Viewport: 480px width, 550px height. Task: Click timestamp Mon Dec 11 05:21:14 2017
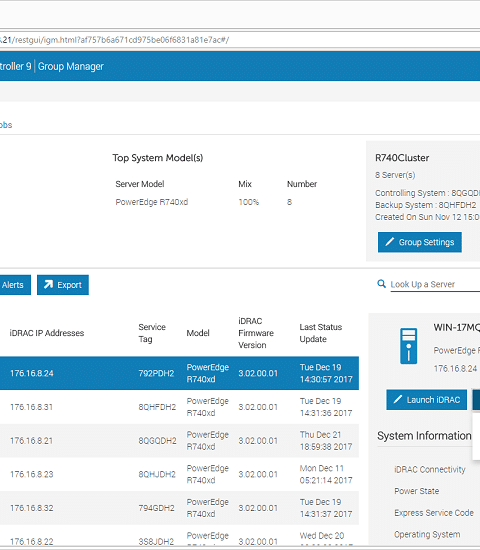click(326, 474)
